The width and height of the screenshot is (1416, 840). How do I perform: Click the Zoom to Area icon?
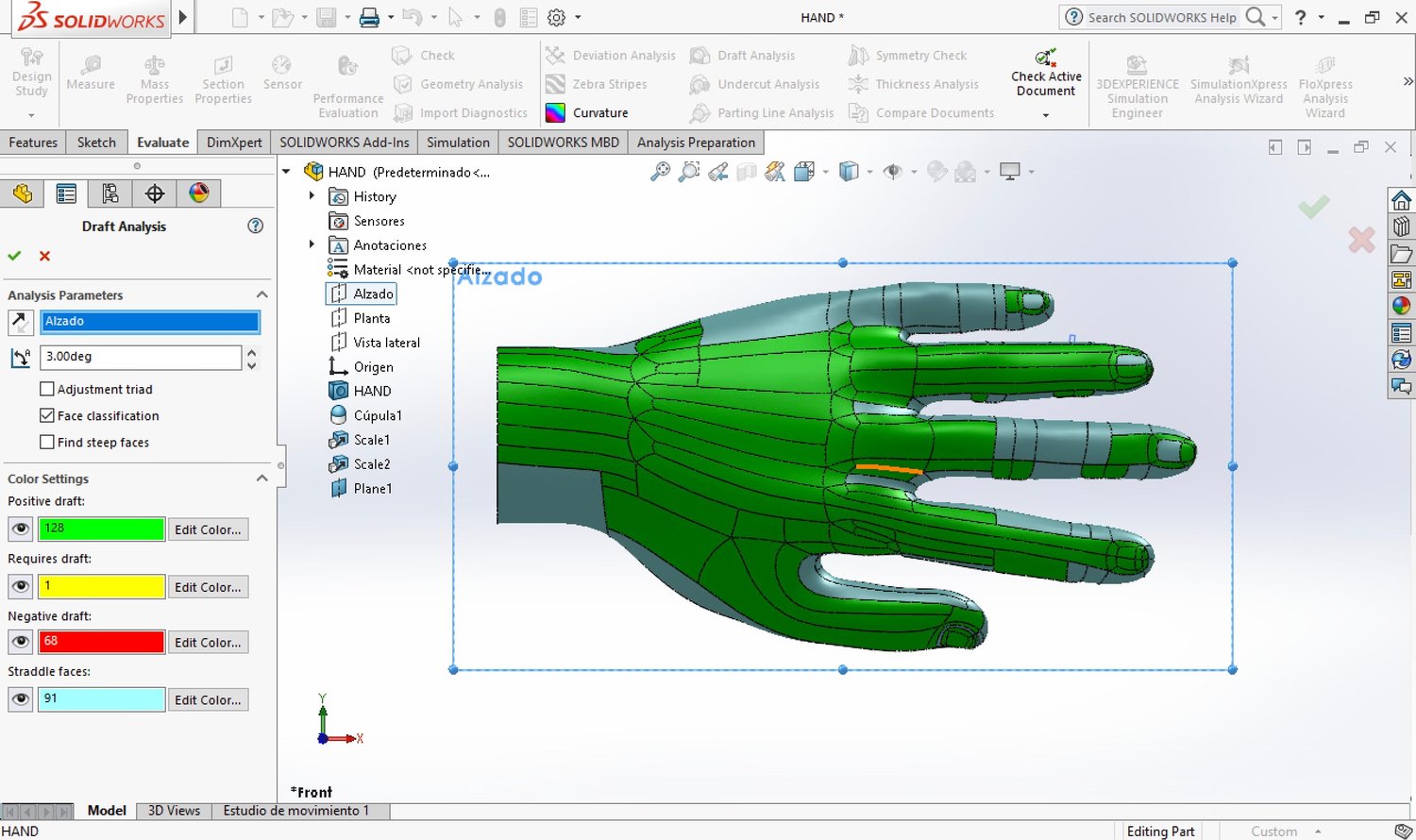[690, 171]
